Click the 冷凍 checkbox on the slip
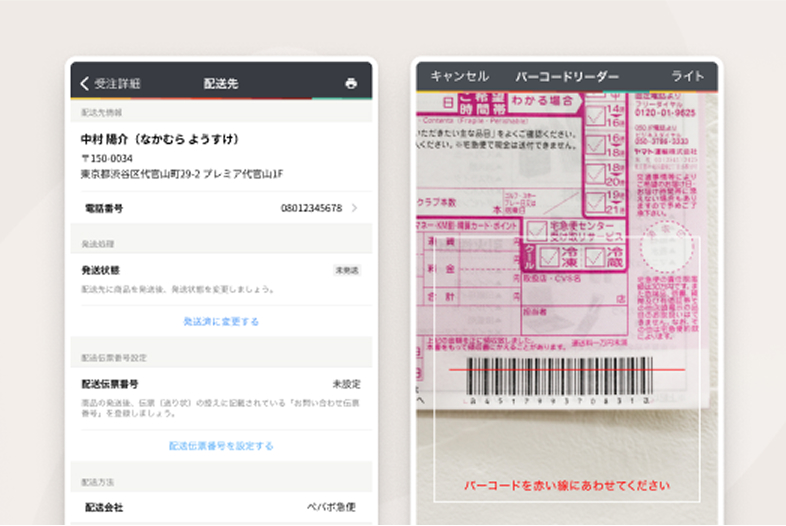 [x=549, y=258]
